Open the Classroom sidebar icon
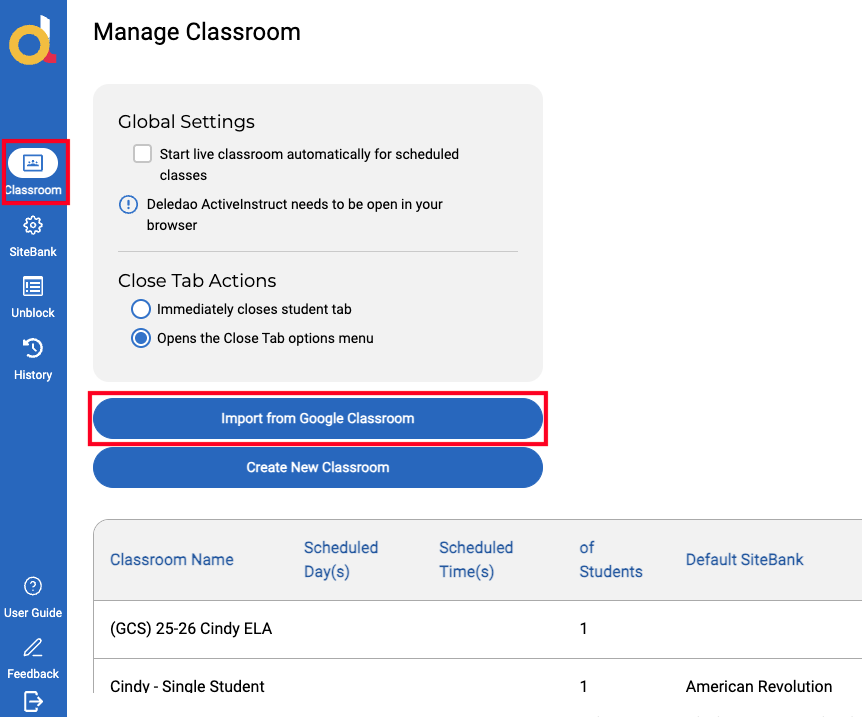Screen dimensions: 862x717 [33, 163]
